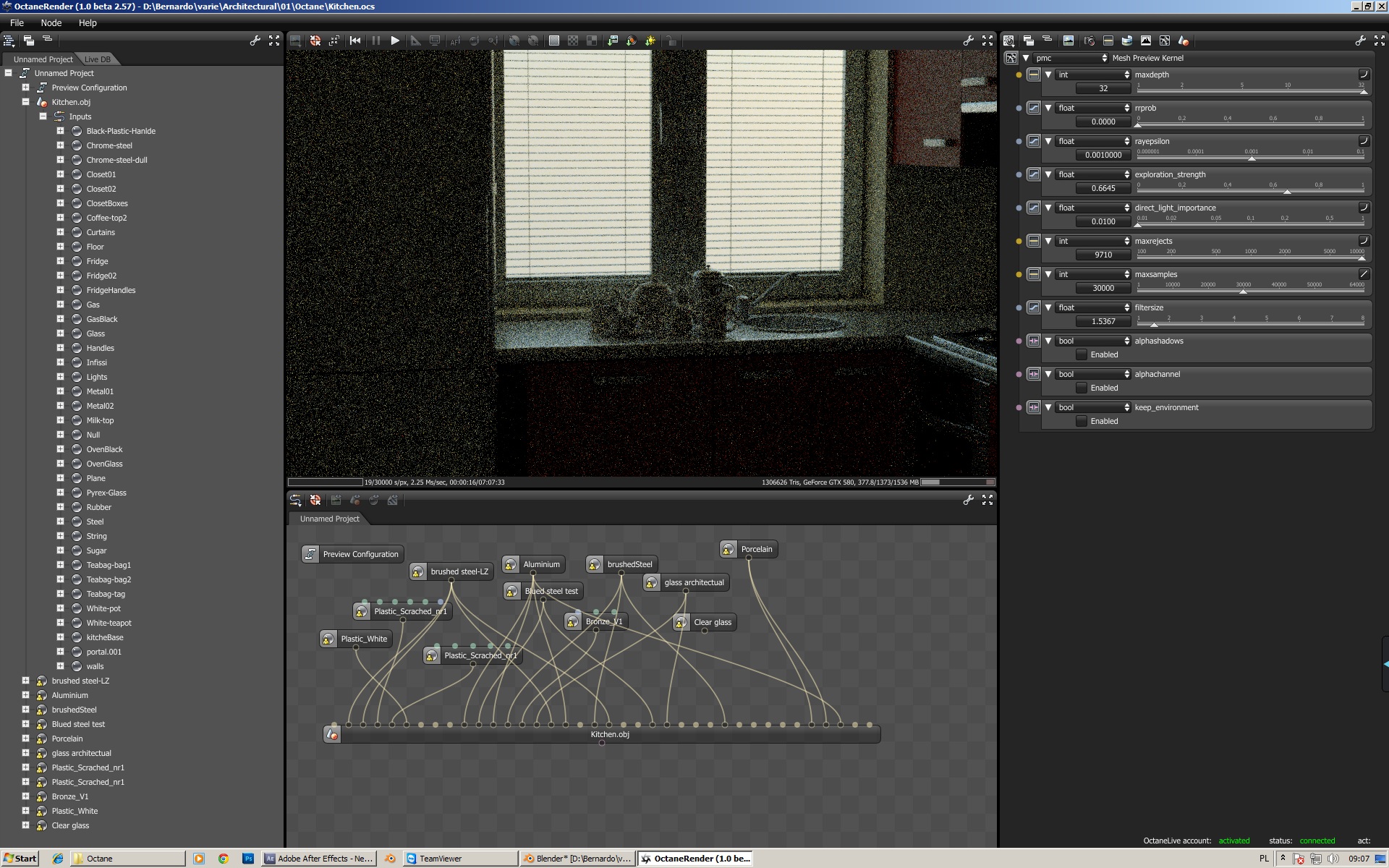Enable the keep_environment checkbox
This screenshot has width=1389, height=868.
coord(1082,421)
